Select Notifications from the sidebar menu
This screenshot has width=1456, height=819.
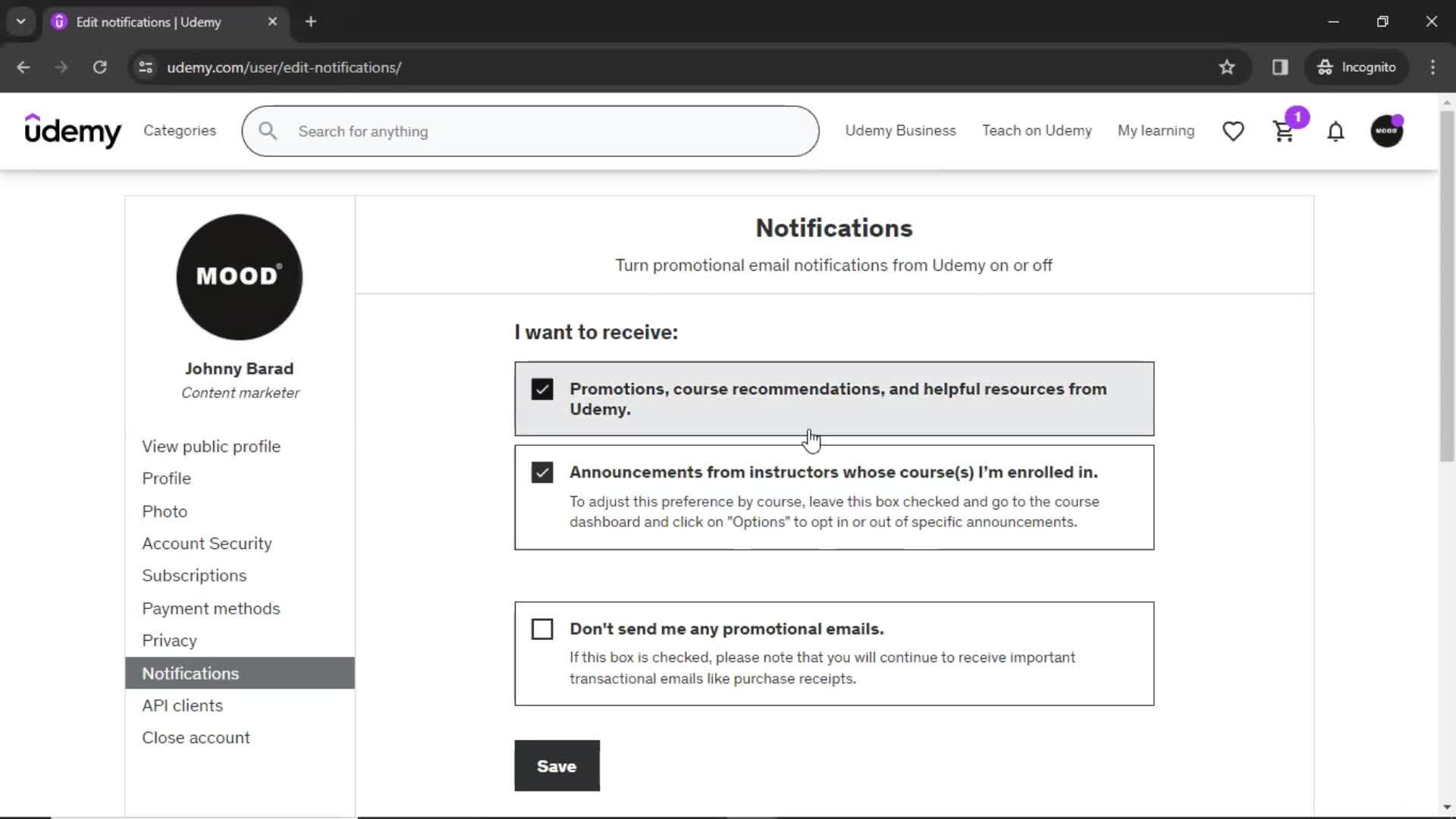(190, 673)
